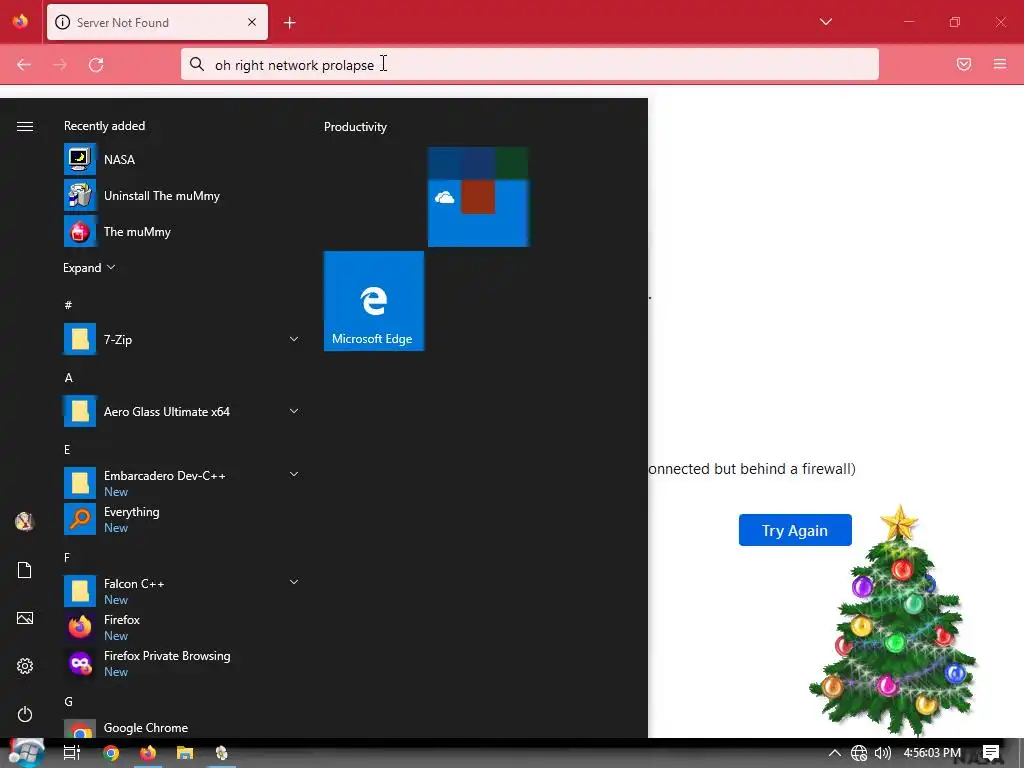Open the 7-Zip folder icon
The width and height of the screenshot is (1024, 768).
point(80,340)
